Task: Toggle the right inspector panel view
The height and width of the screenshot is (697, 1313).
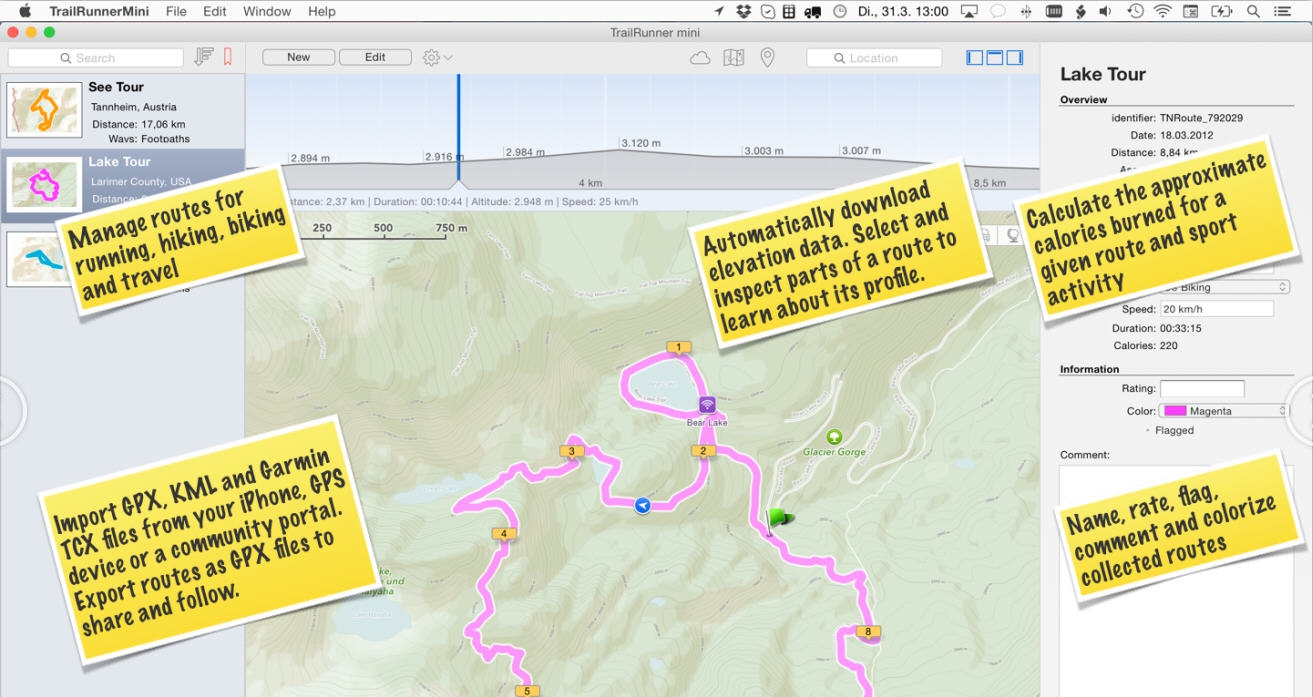Action: (1016, 57)
